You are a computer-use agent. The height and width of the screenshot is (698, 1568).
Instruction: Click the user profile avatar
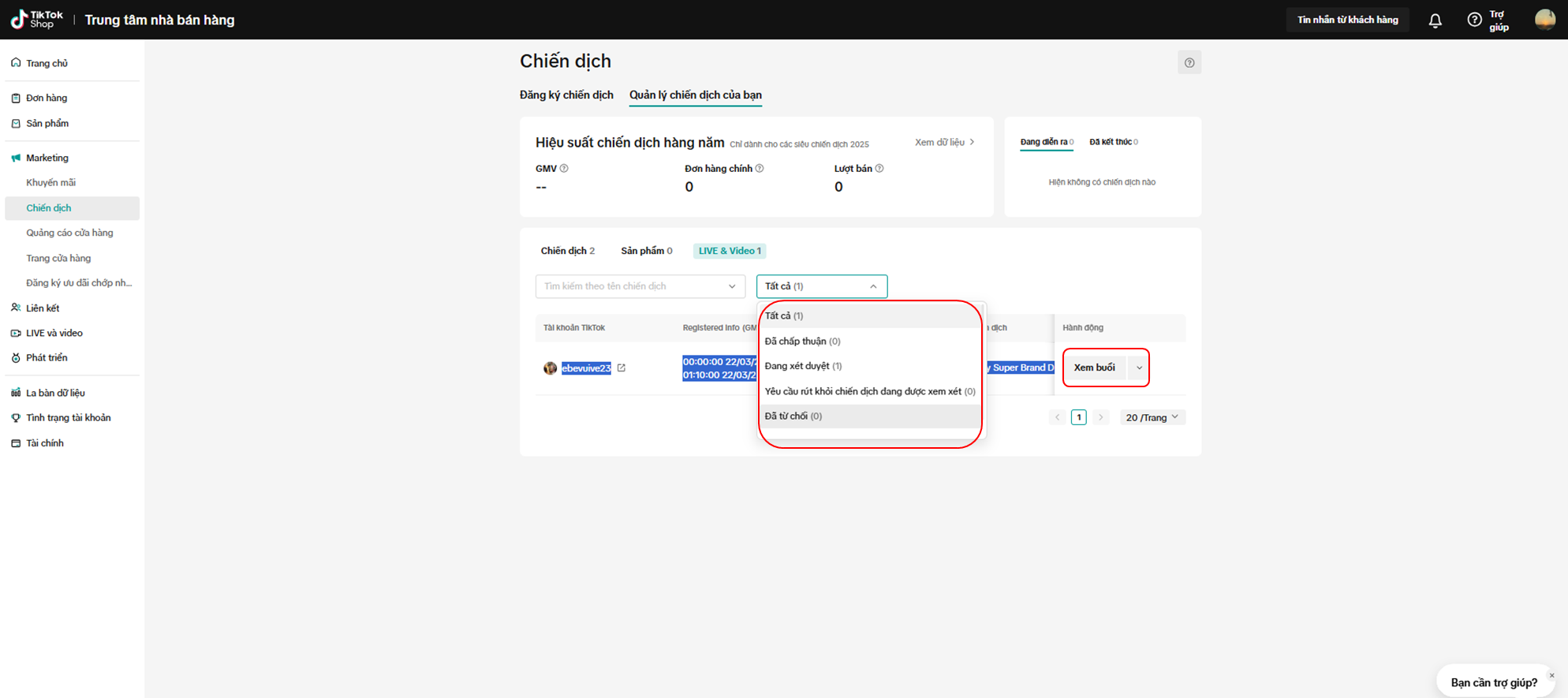click(x=1544, y=20)
